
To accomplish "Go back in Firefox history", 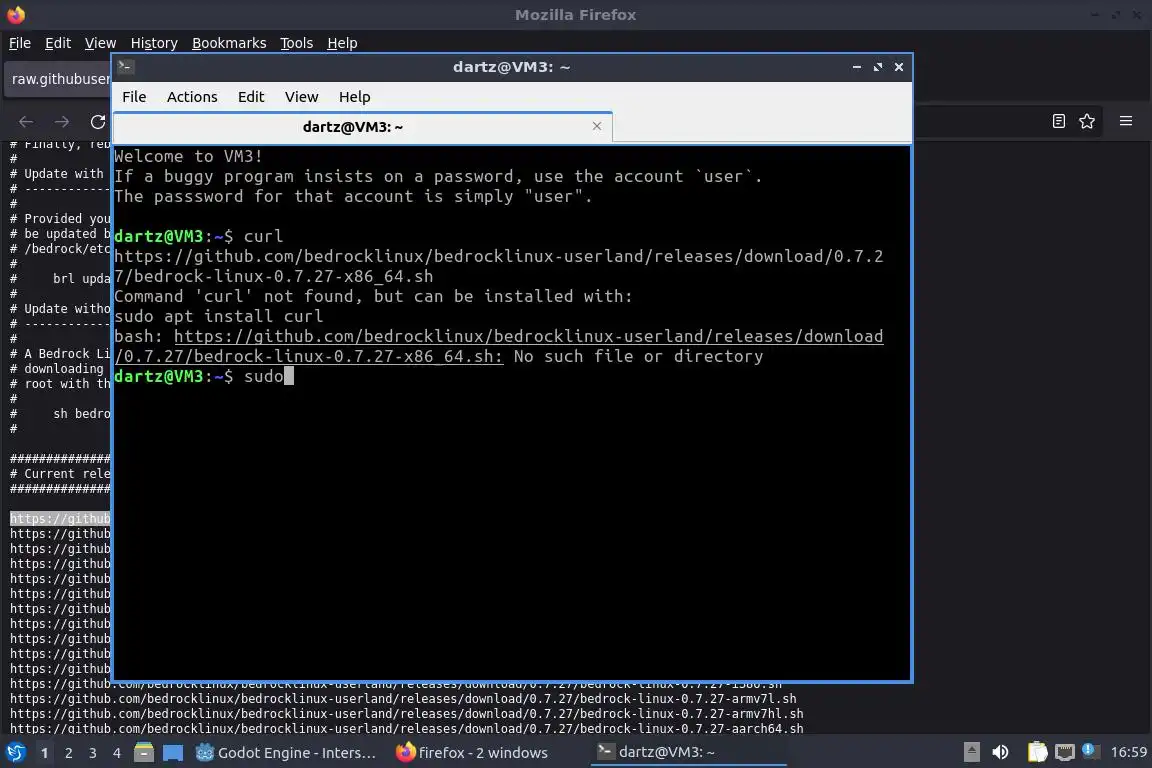I will click(26, 121).
